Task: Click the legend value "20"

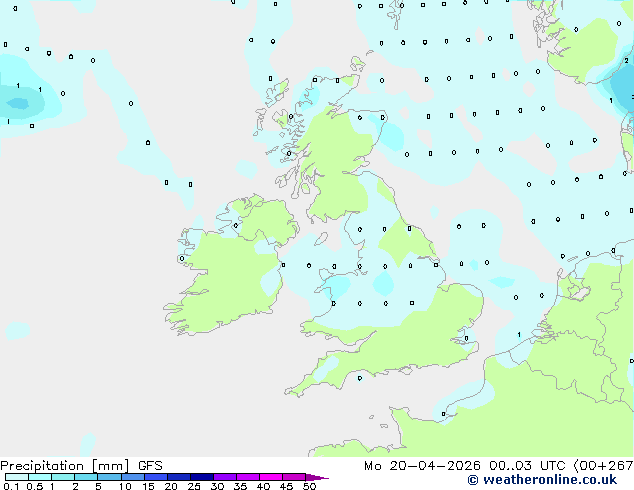Action: point(171,486)
